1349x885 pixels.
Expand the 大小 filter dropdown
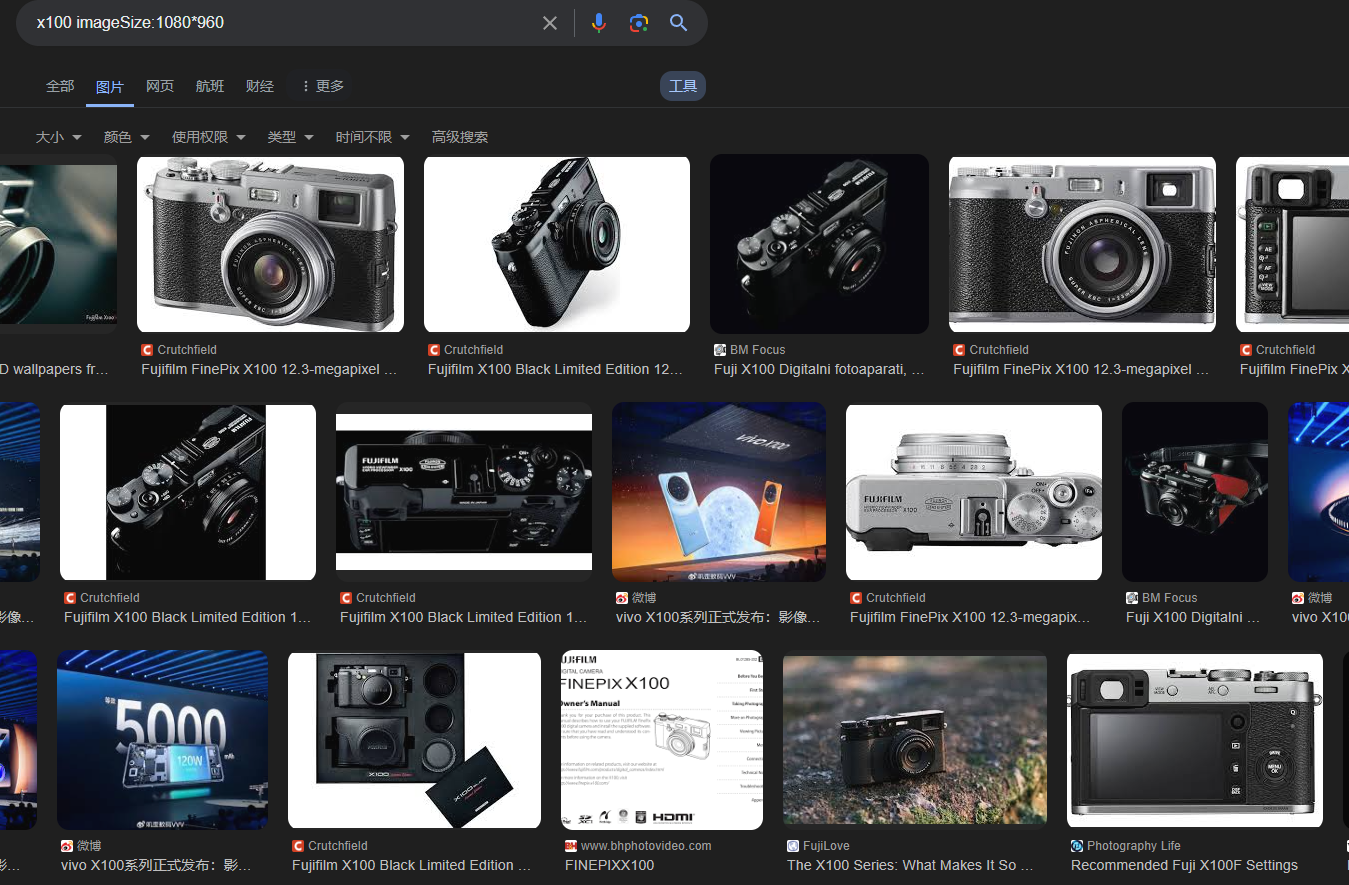59,137
